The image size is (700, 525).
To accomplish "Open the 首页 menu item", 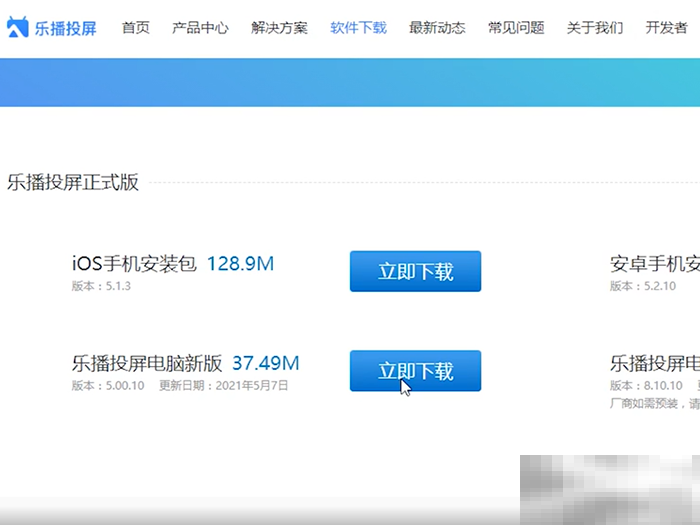I will [136, 28].
